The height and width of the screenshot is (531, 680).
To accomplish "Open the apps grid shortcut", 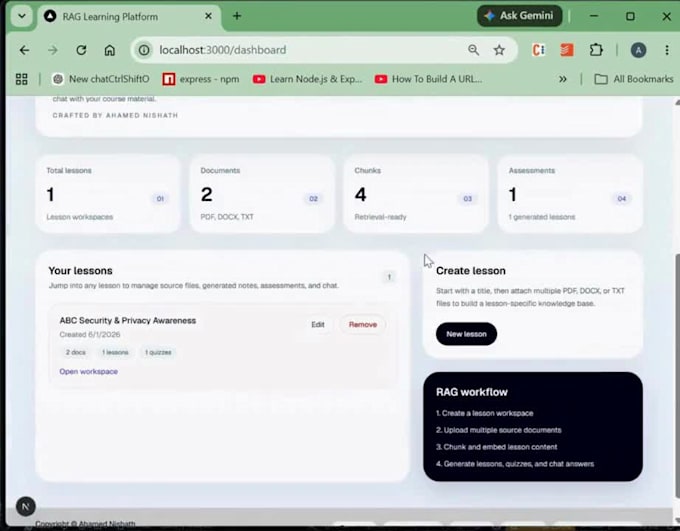I will [x=22, y=79].
